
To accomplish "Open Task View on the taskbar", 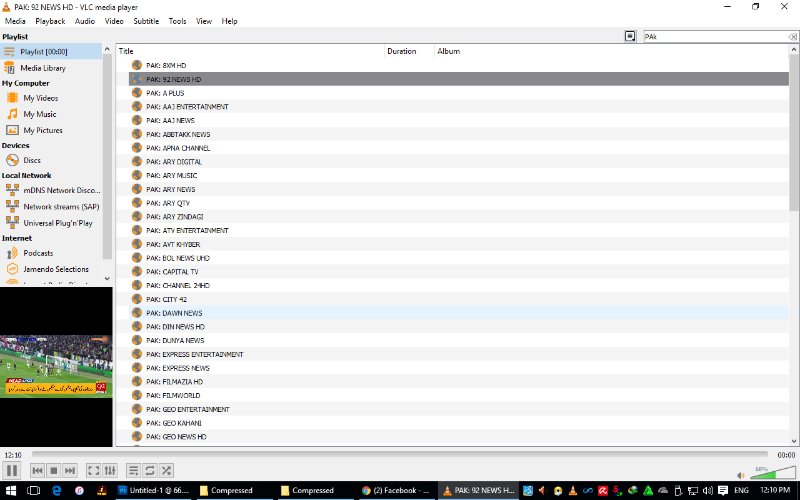I will point(33,491).
